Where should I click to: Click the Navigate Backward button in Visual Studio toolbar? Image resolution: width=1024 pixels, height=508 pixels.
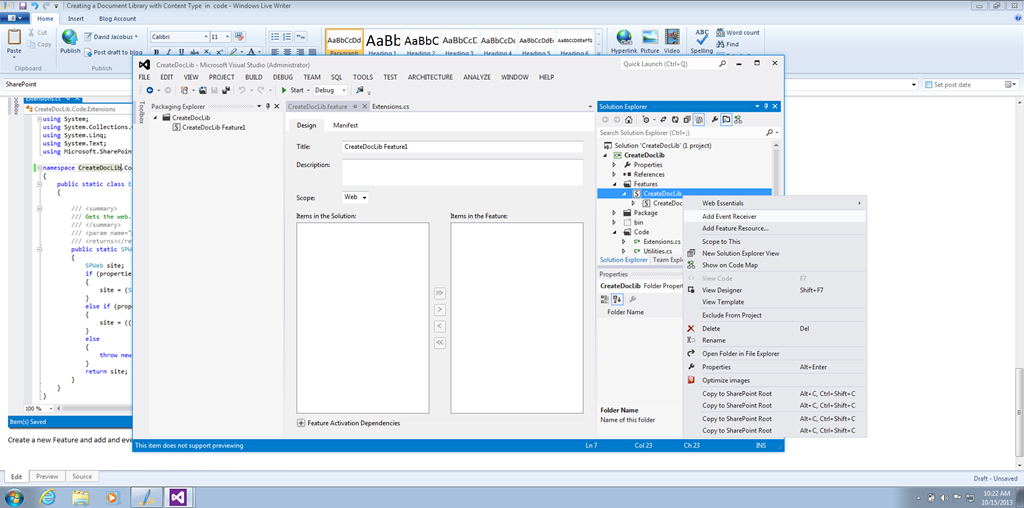click(150, 90)
